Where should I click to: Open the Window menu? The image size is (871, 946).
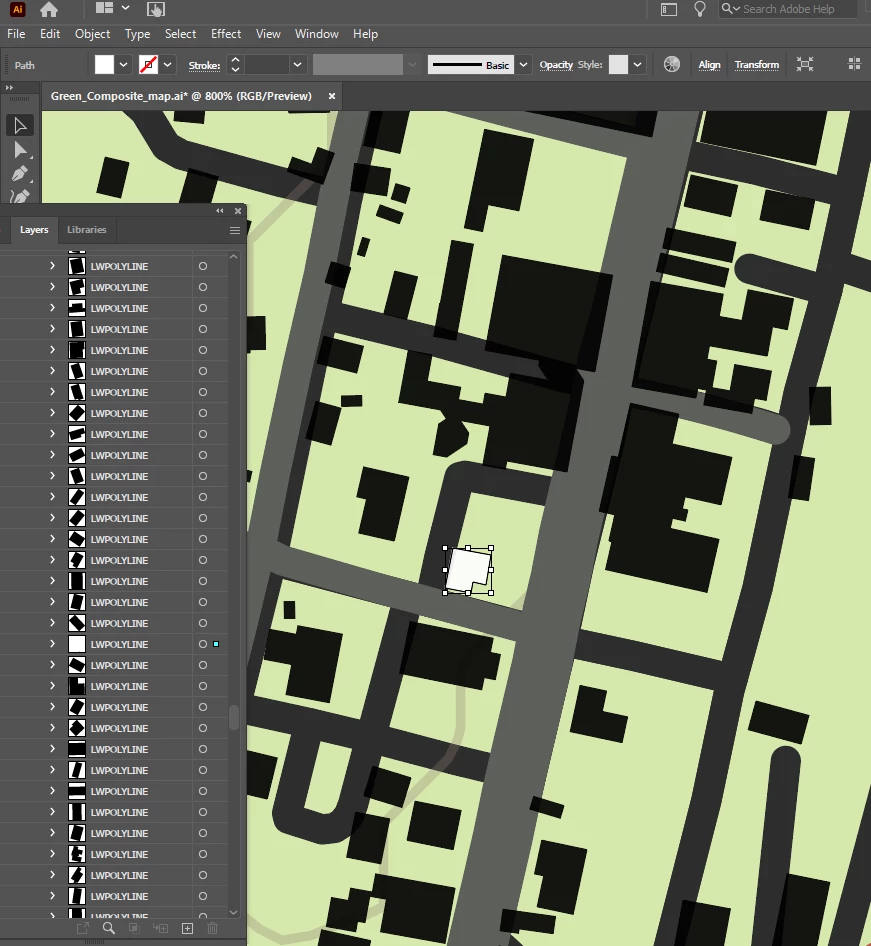(317, 34)
